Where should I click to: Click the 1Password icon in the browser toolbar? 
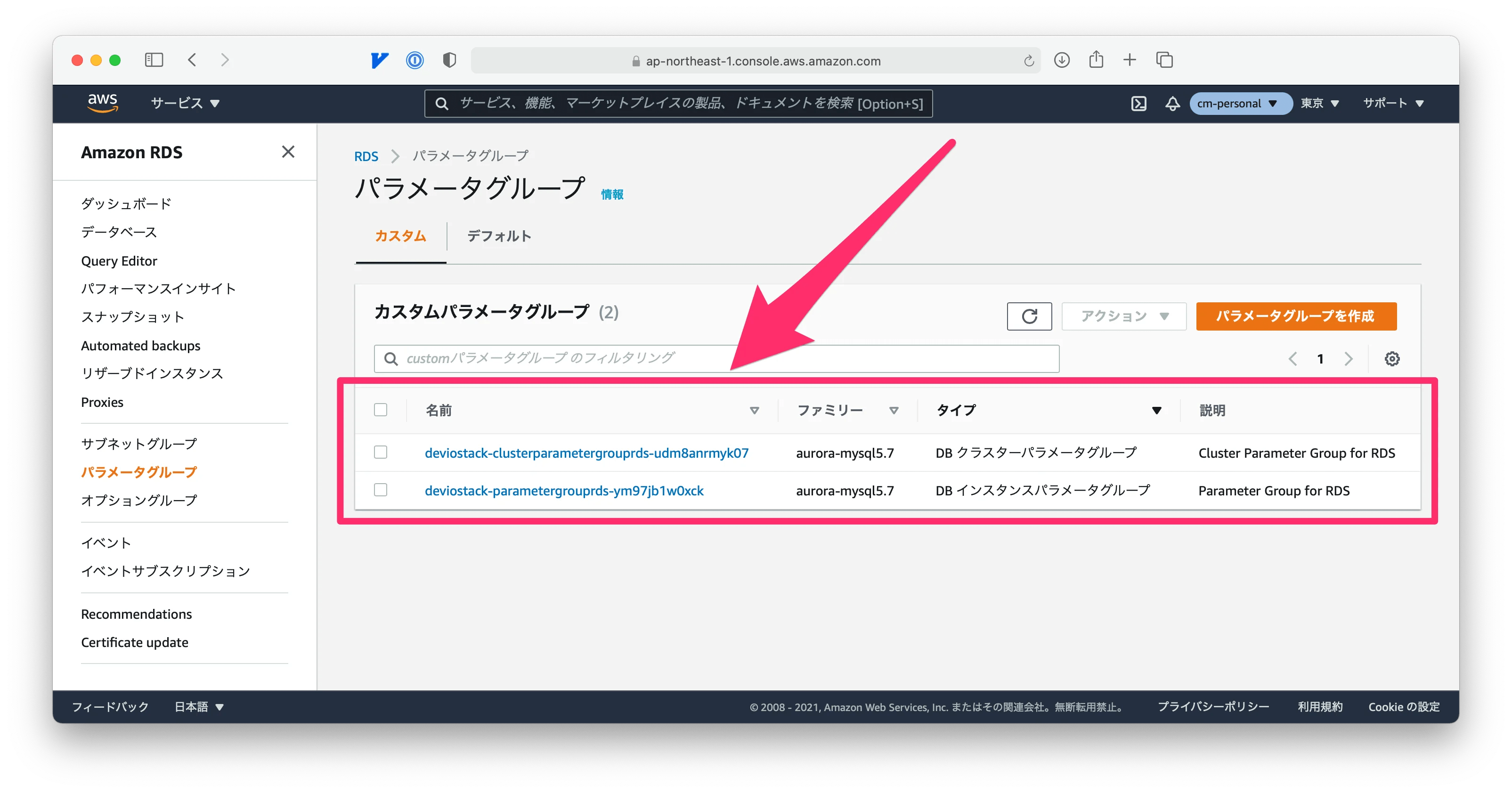(415, 60)
